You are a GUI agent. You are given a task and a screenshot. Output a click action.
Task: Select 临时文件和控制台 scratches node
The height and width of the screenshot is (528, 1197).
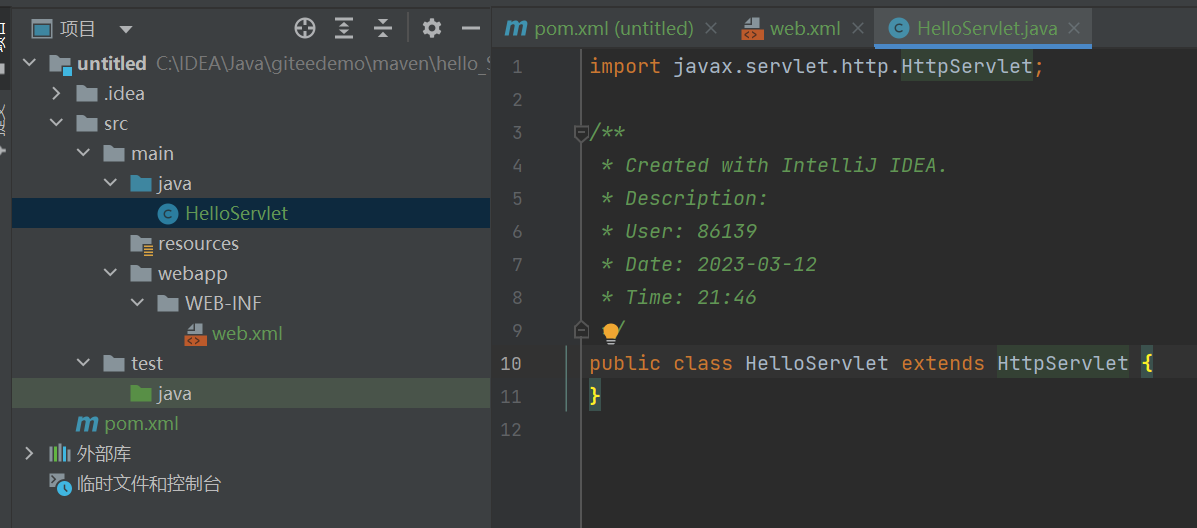(x=250, y=483)
